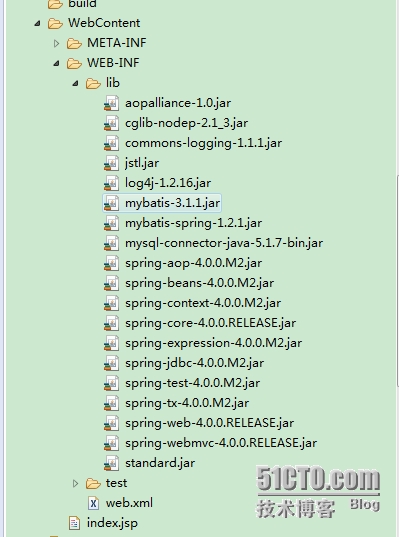Click the lib folder icon
The height and width of the screenshot is (537, 399).
pyautogui.click(x=93, y=83)
